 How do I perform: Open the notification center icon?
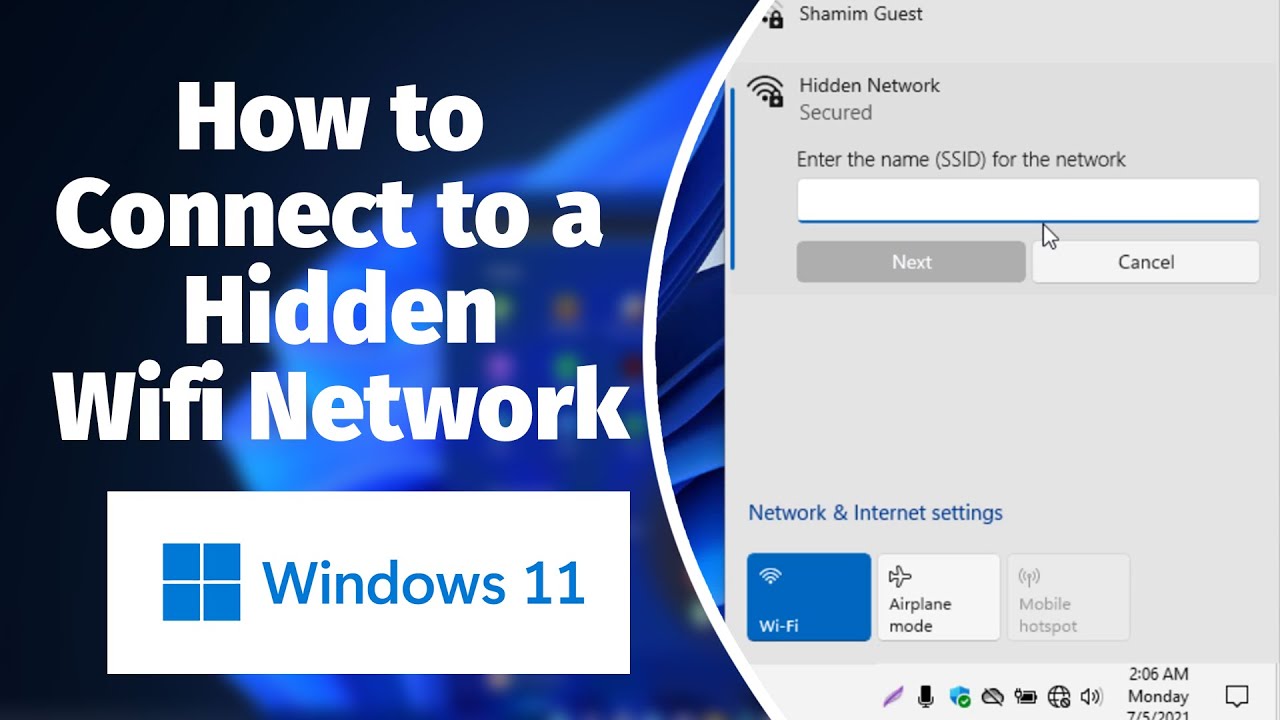[1237, 696]
